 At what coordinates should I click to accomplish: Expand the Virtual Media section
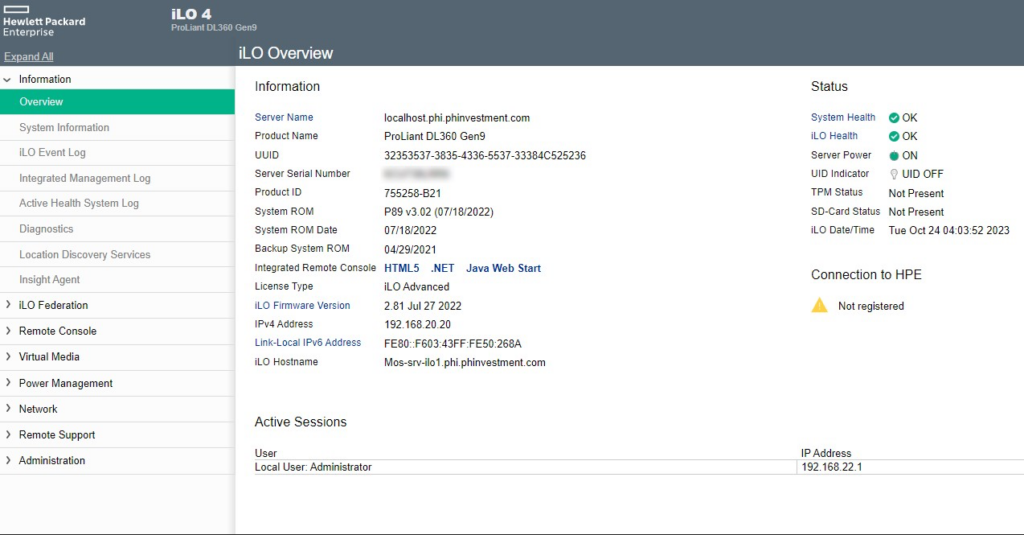(x=8, y=356)
